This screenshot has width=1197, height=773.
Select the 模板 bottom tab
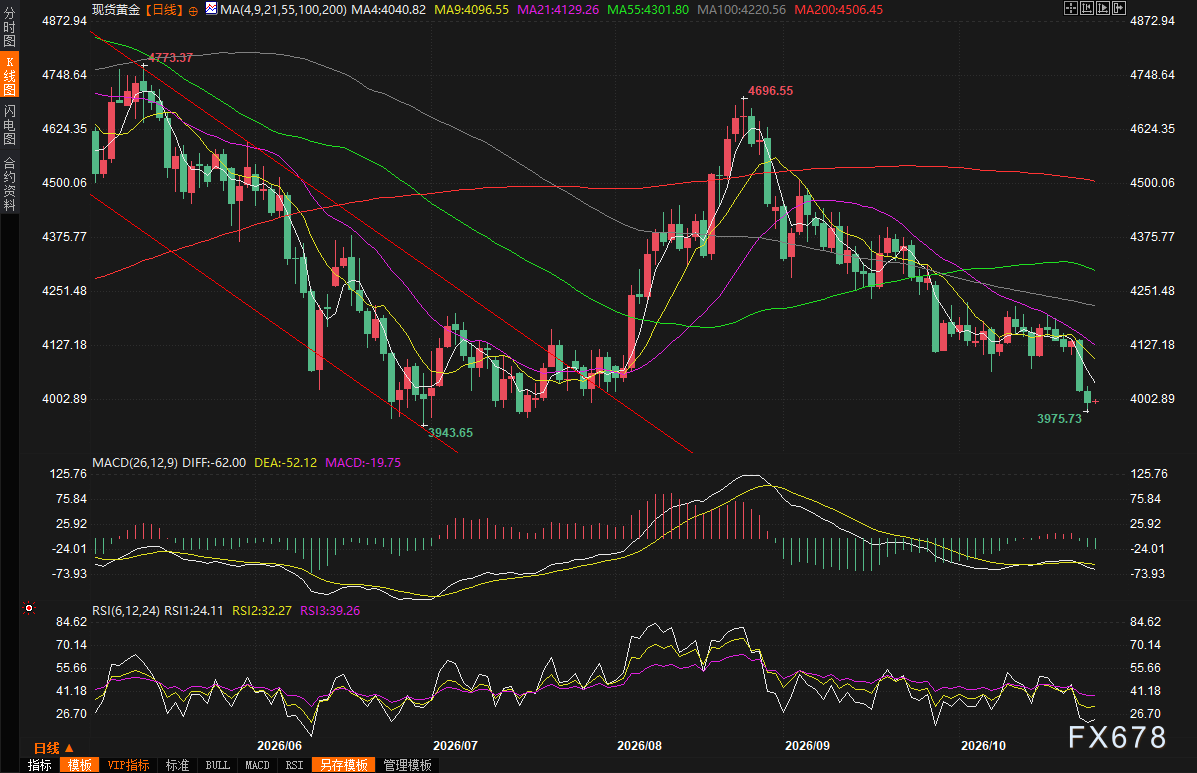click(79, 765)
